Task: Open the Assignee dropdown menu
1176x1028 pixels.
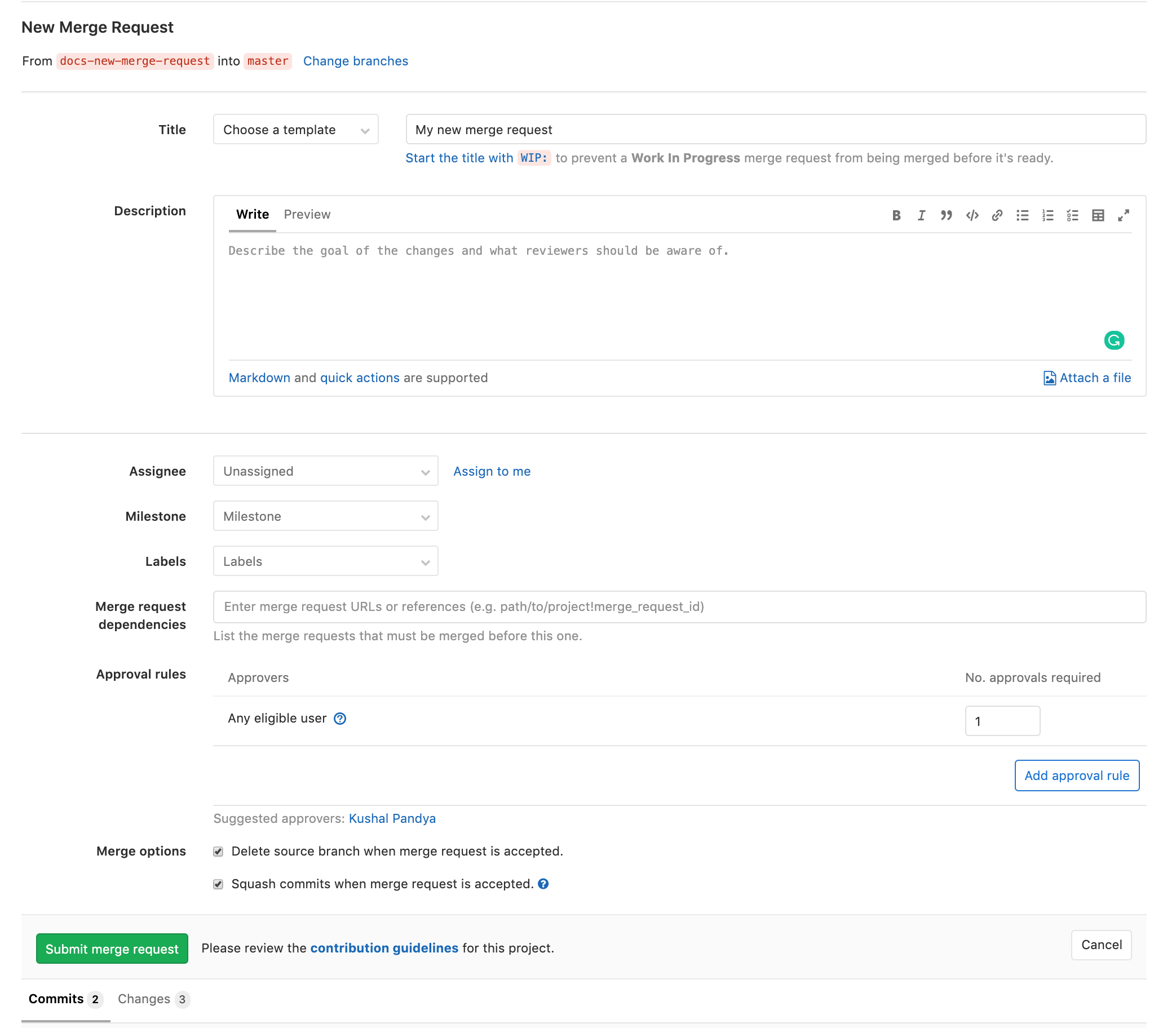Action: pyautogui.click(x=326, y=471)
